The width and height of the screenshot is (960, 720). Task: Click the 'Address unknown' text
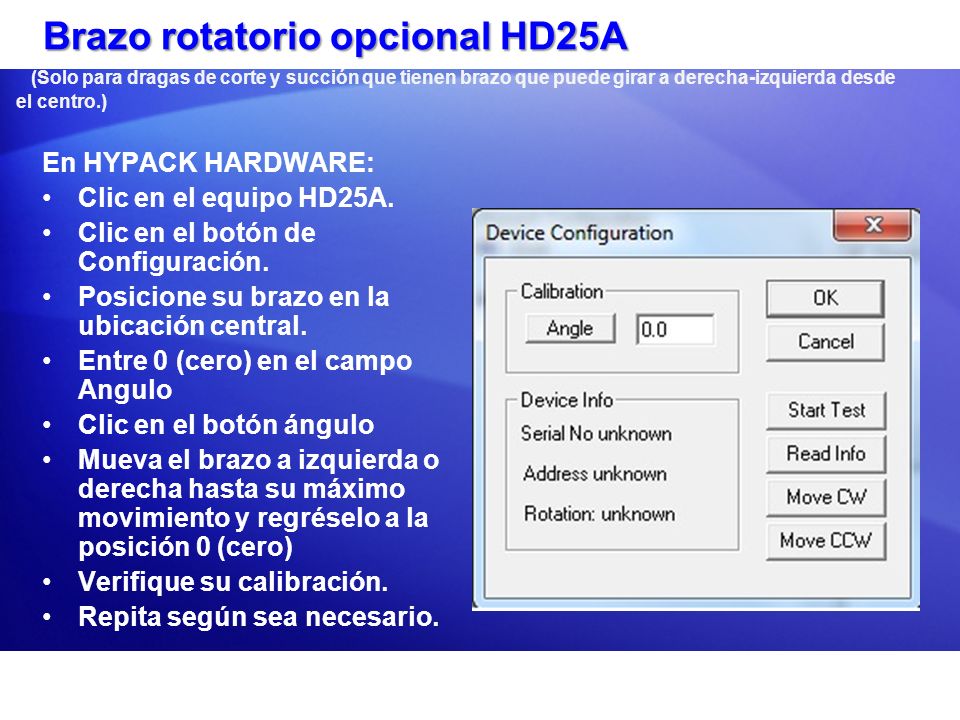594,474
